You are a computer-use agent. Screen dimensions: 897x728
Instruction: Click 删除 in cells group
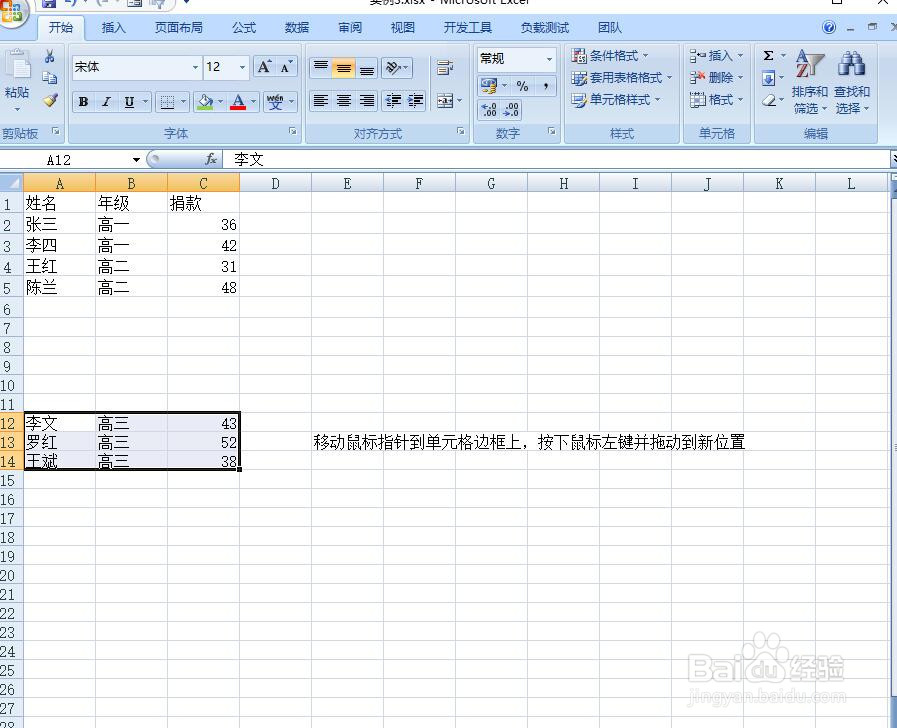[x=716, y=77]
